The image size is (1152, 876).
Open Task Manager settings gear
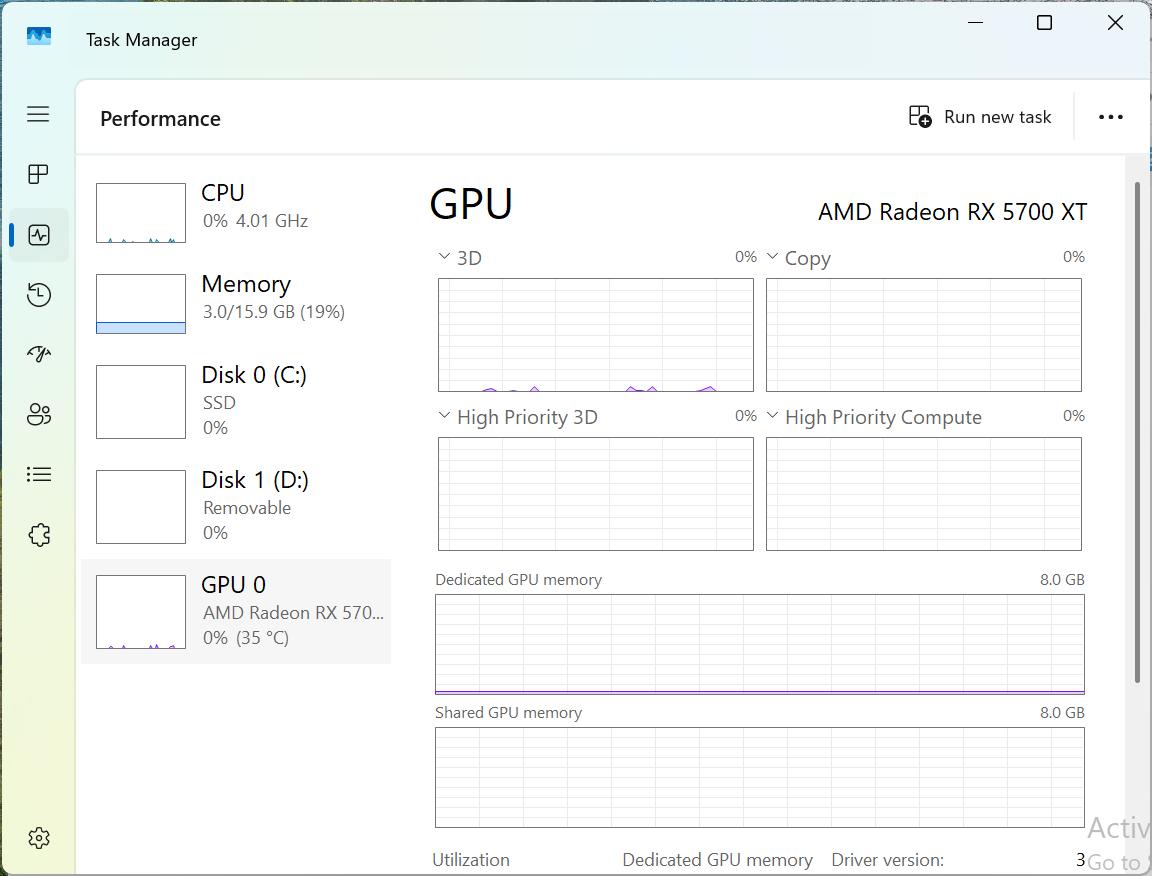click(x=38, y=838)
